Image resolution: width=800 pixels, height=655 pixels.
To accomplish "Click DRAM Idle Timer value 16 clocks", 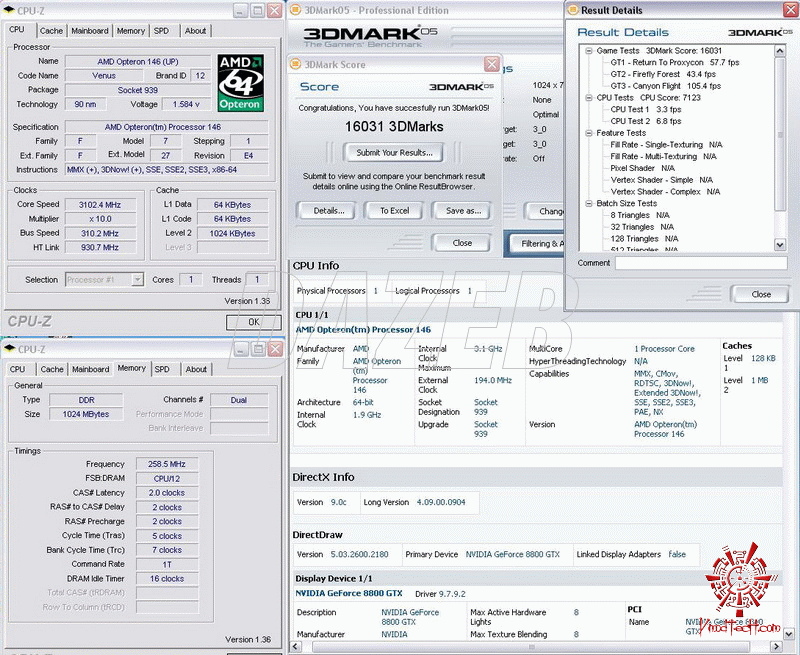I will point(167,578).
